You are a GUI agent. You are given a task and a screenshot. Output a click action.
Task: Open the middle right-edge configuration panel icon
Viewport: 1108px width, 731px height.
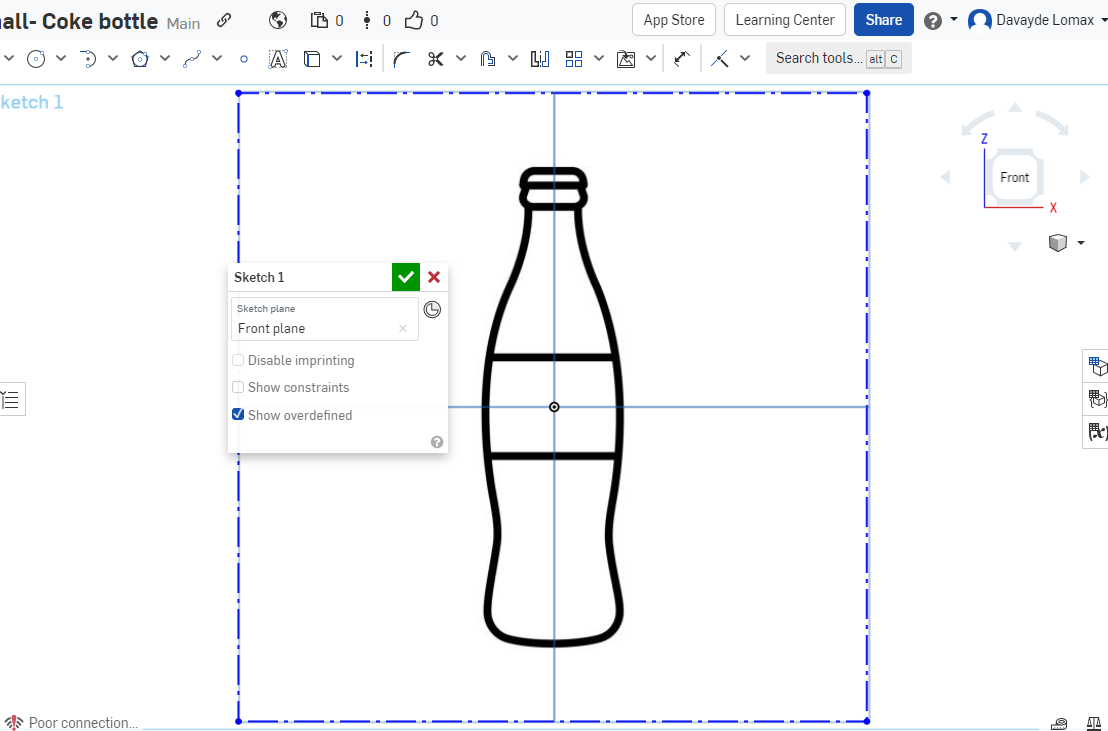1097,399
